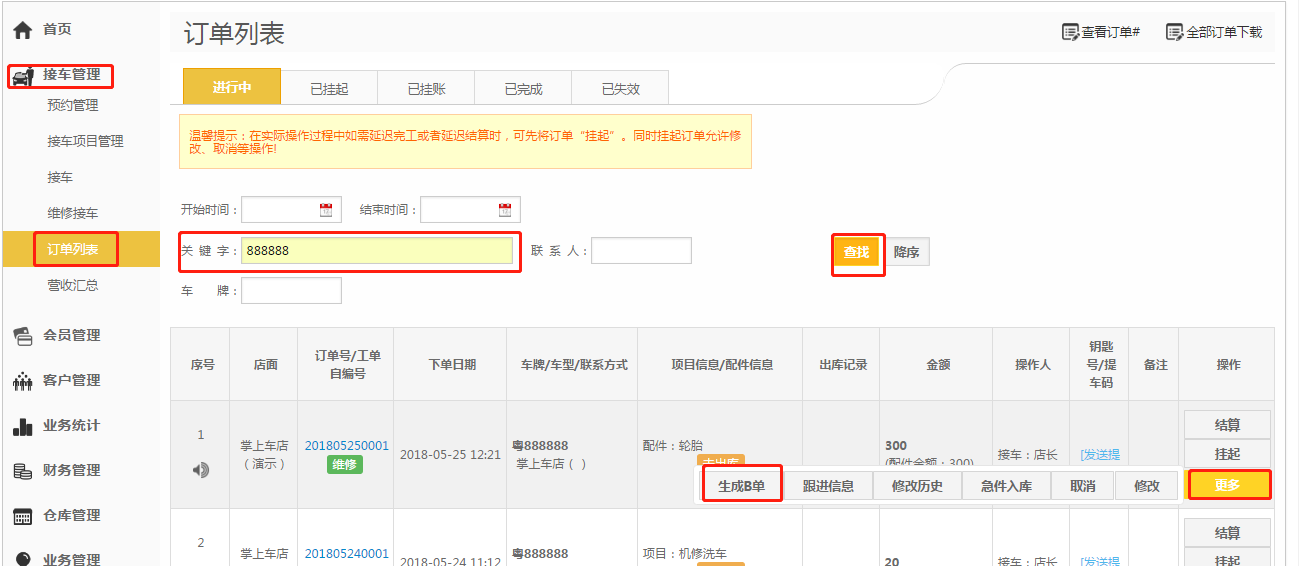
Task: Select 预约管理 in the sidebar
Action: point(73,105)
